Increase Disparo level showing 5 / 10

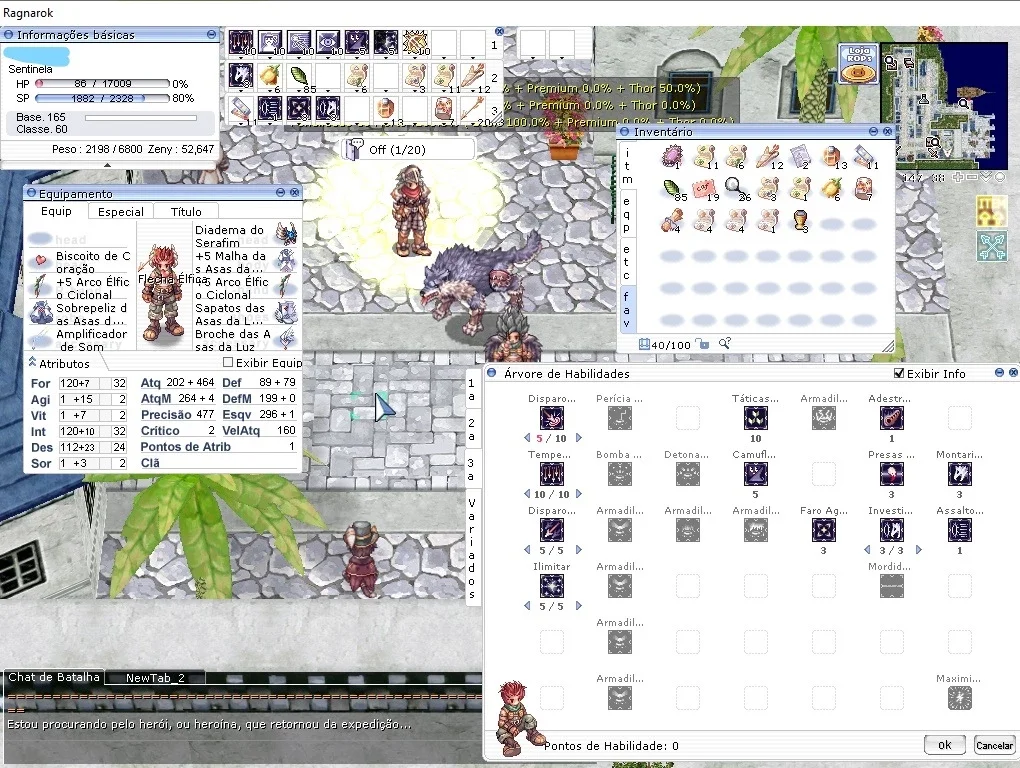[x=578, y=438]
